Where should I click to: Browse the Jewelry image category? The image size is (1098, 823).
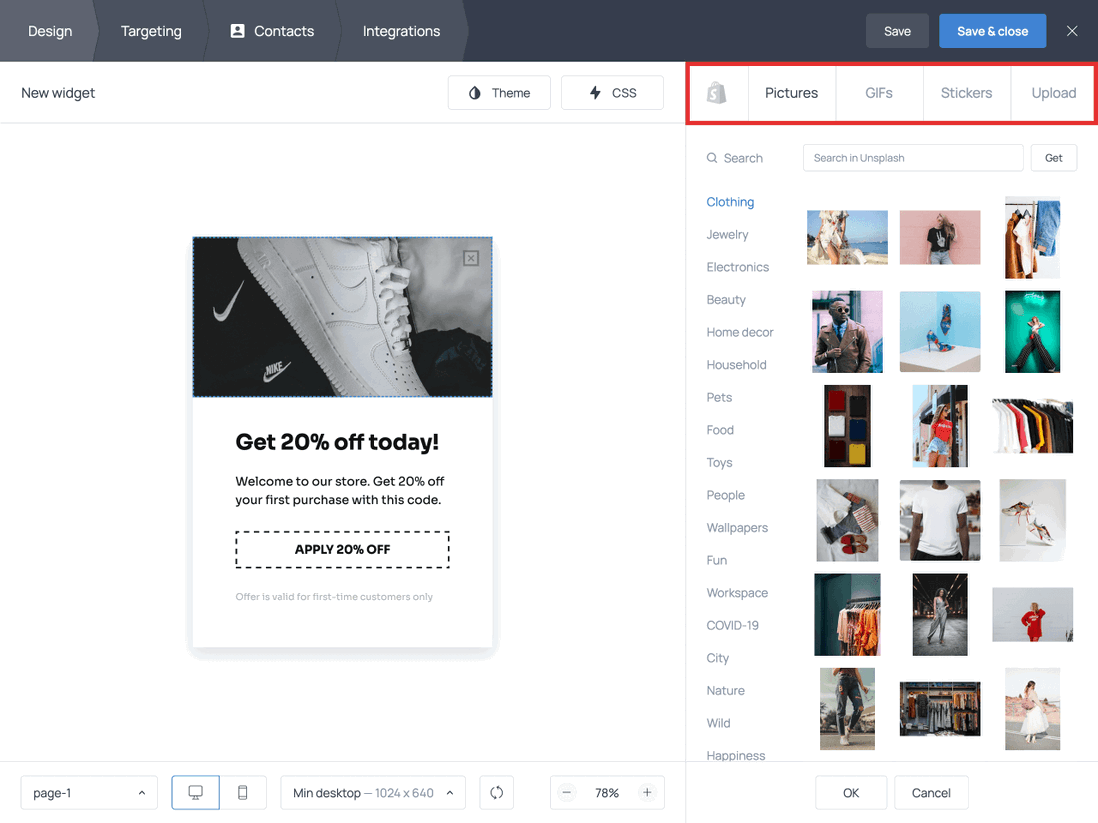(726, 234)
